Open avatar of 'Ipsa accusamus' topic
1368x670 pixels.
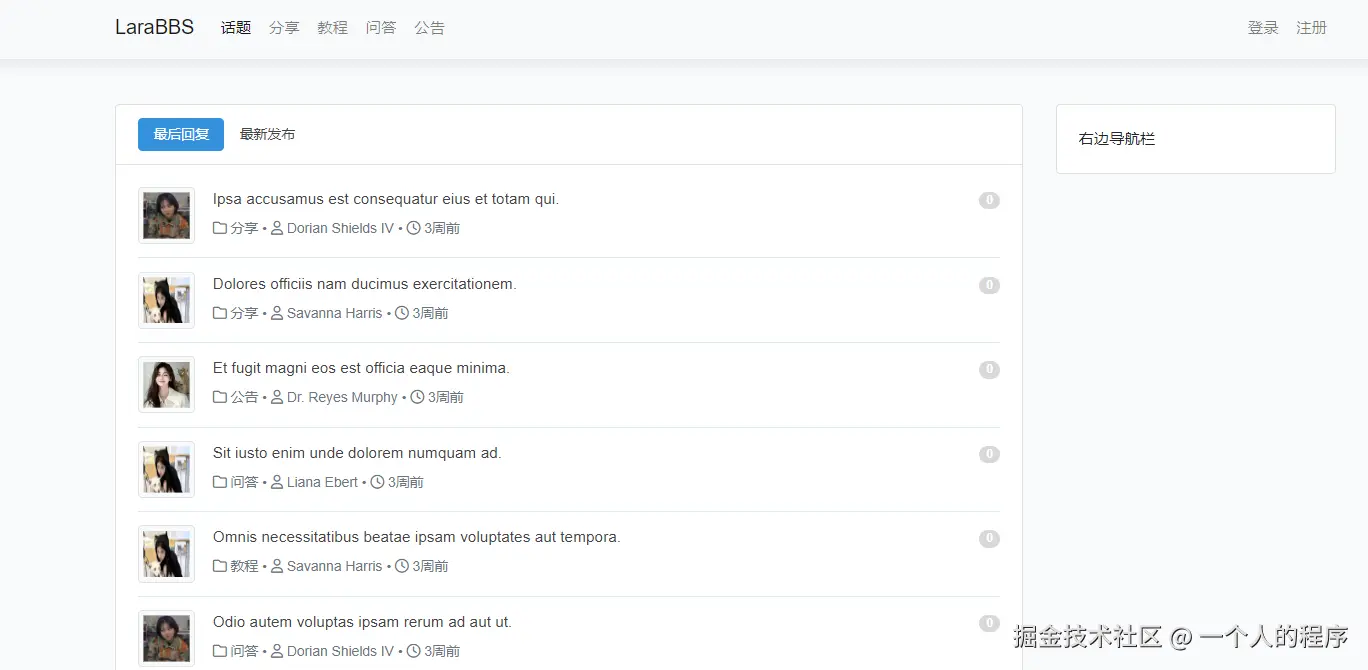pos(166,215)
